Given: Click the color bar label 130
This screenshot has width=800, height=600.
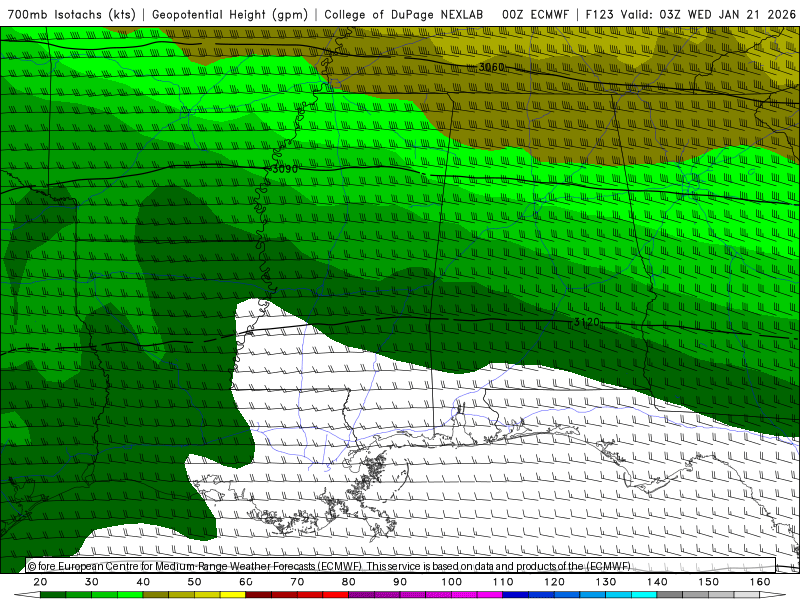Looking at the screenshot, I should [x=606, y=582].
